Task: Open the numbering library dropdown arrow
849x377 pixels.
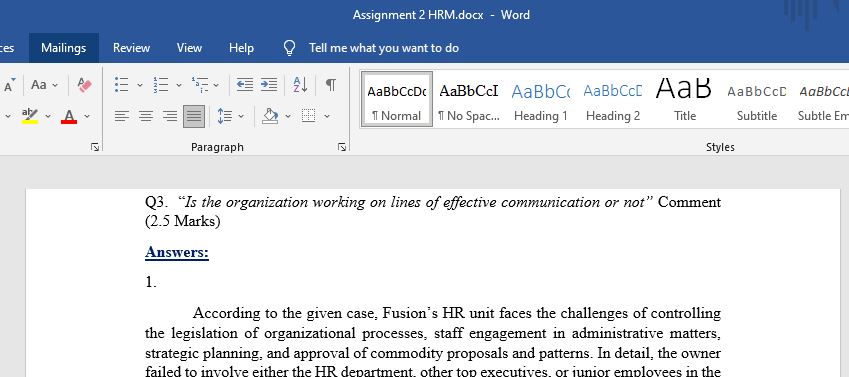Action: tap(179, 85)
